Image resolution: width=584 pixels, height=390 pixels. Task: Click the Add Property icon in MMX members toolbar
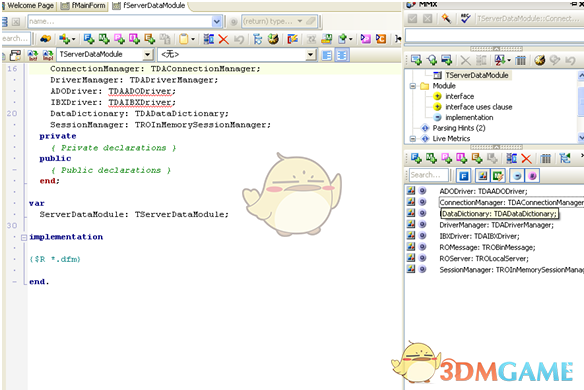[x=447, y=158]
